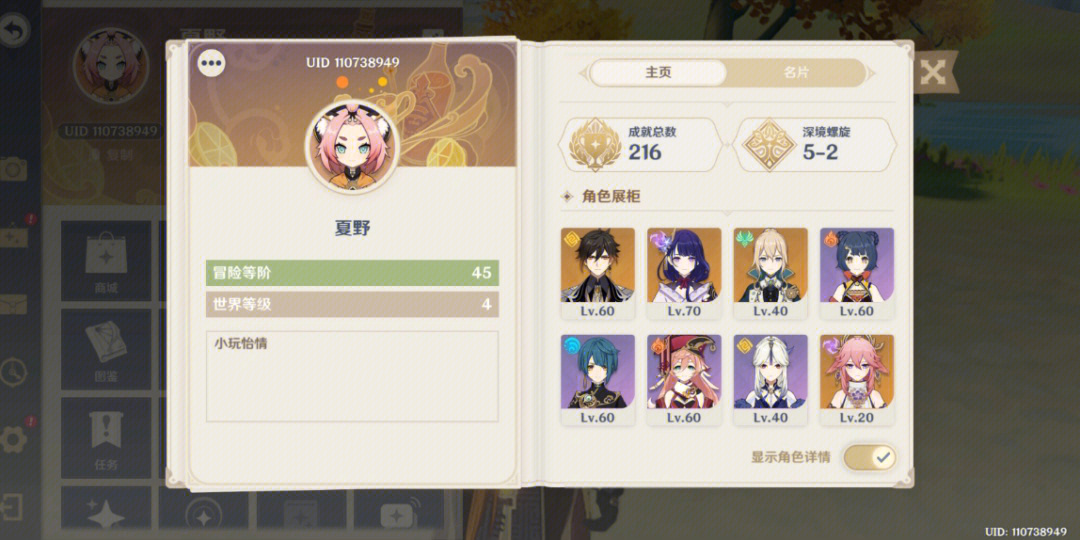Click the right arrow beside 名片 tab

click(x=871, y=72)
